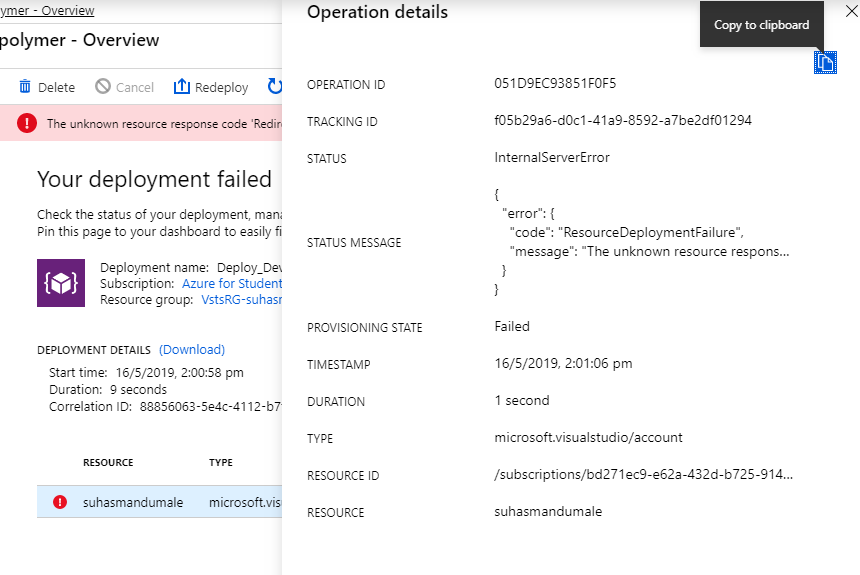Image resolution: width=860 pixels, height=575 pixels.
Task: Click the Operation details panel title
Action: tap(377, 12)
